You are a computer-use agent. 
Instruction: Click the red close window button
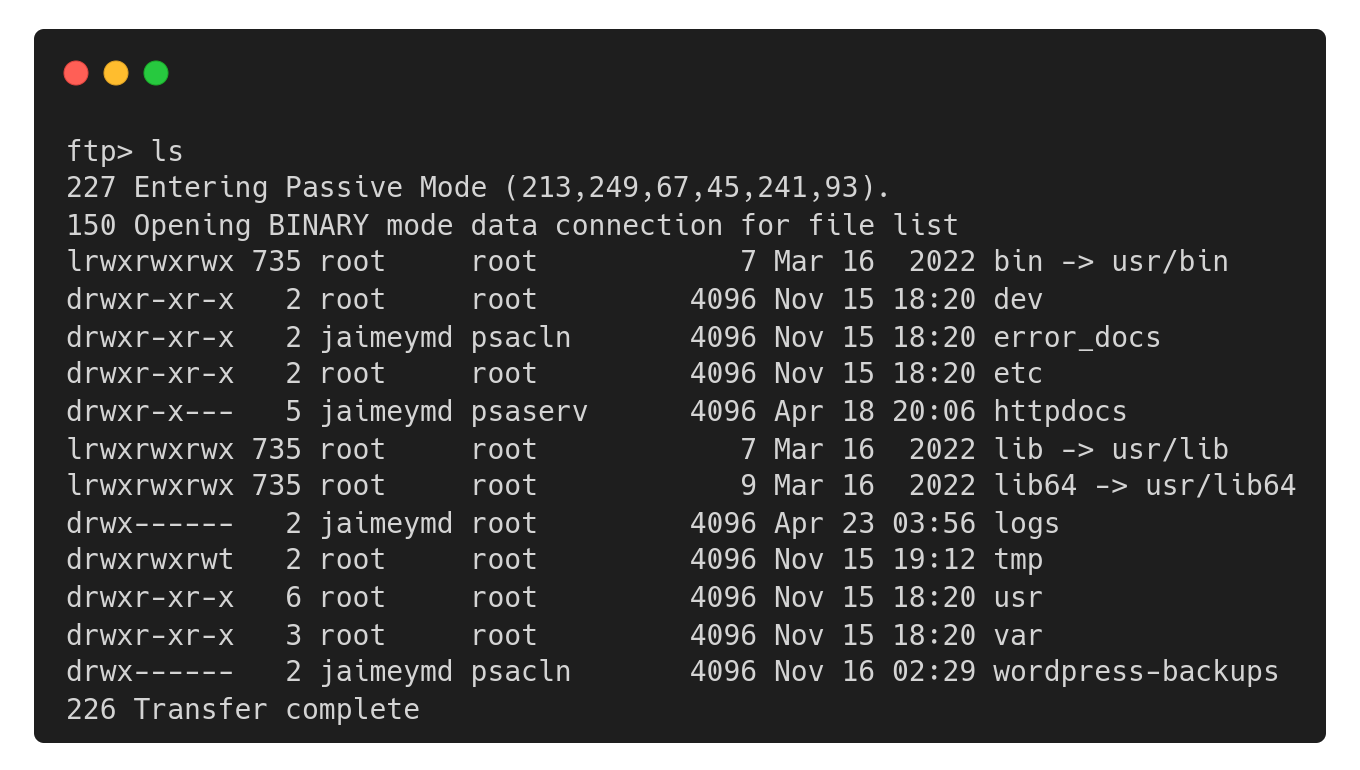click(76, 73)
